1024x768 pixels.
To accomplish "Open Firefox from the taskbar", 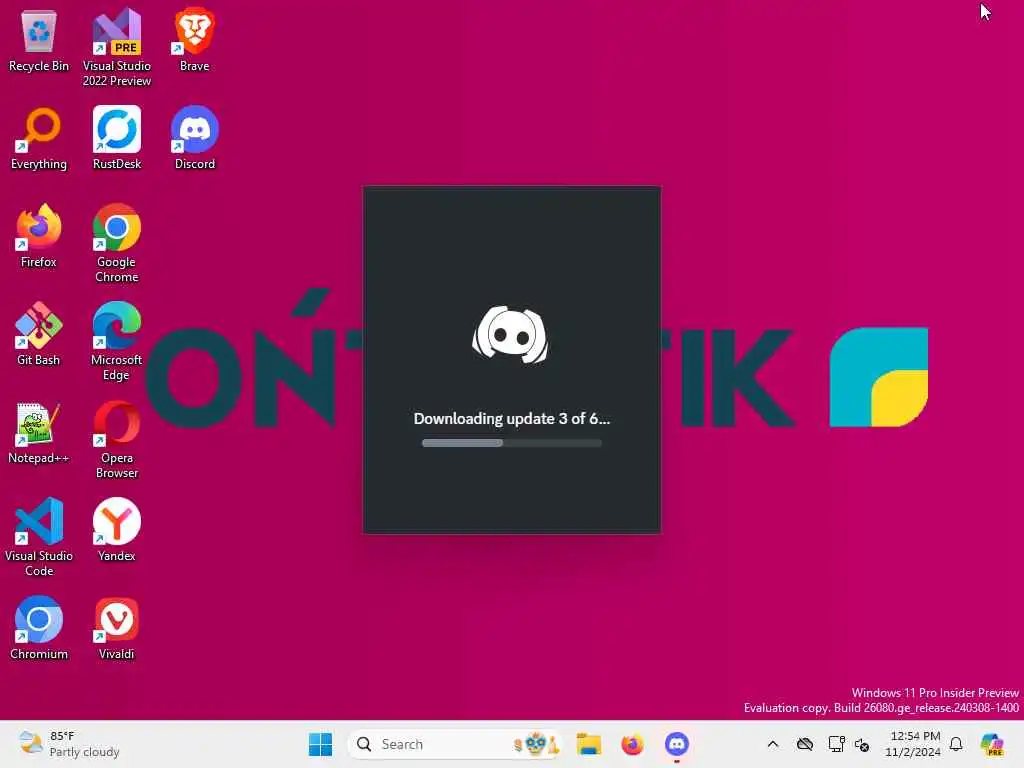I will [x=632, y=744].
